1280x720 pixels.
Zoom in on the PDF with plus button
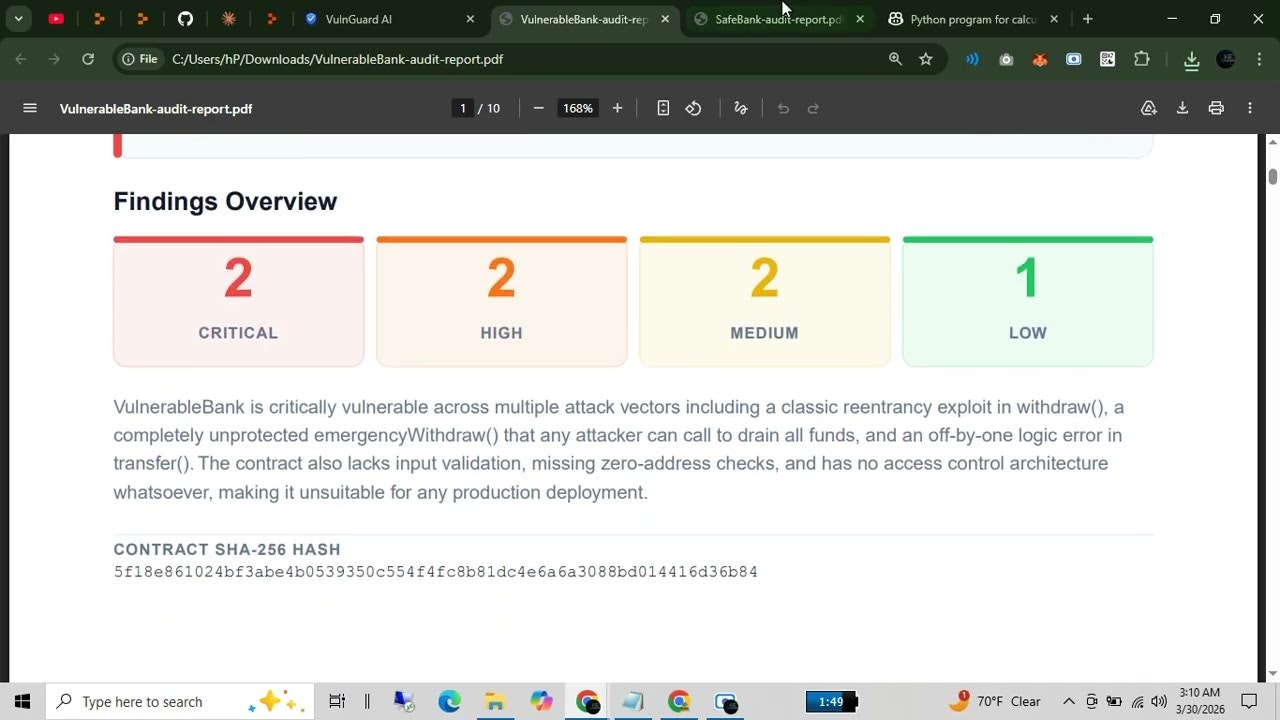[617, 108]
